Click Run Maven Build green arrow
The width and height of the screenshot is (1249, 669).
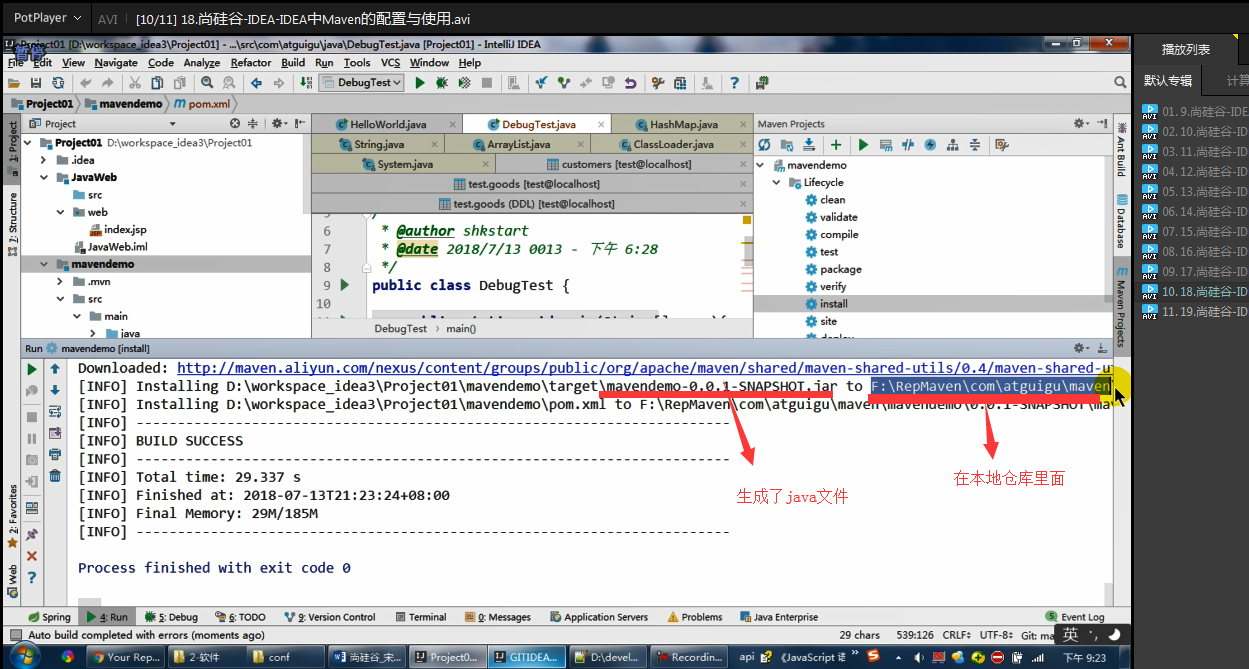[863, 145]
